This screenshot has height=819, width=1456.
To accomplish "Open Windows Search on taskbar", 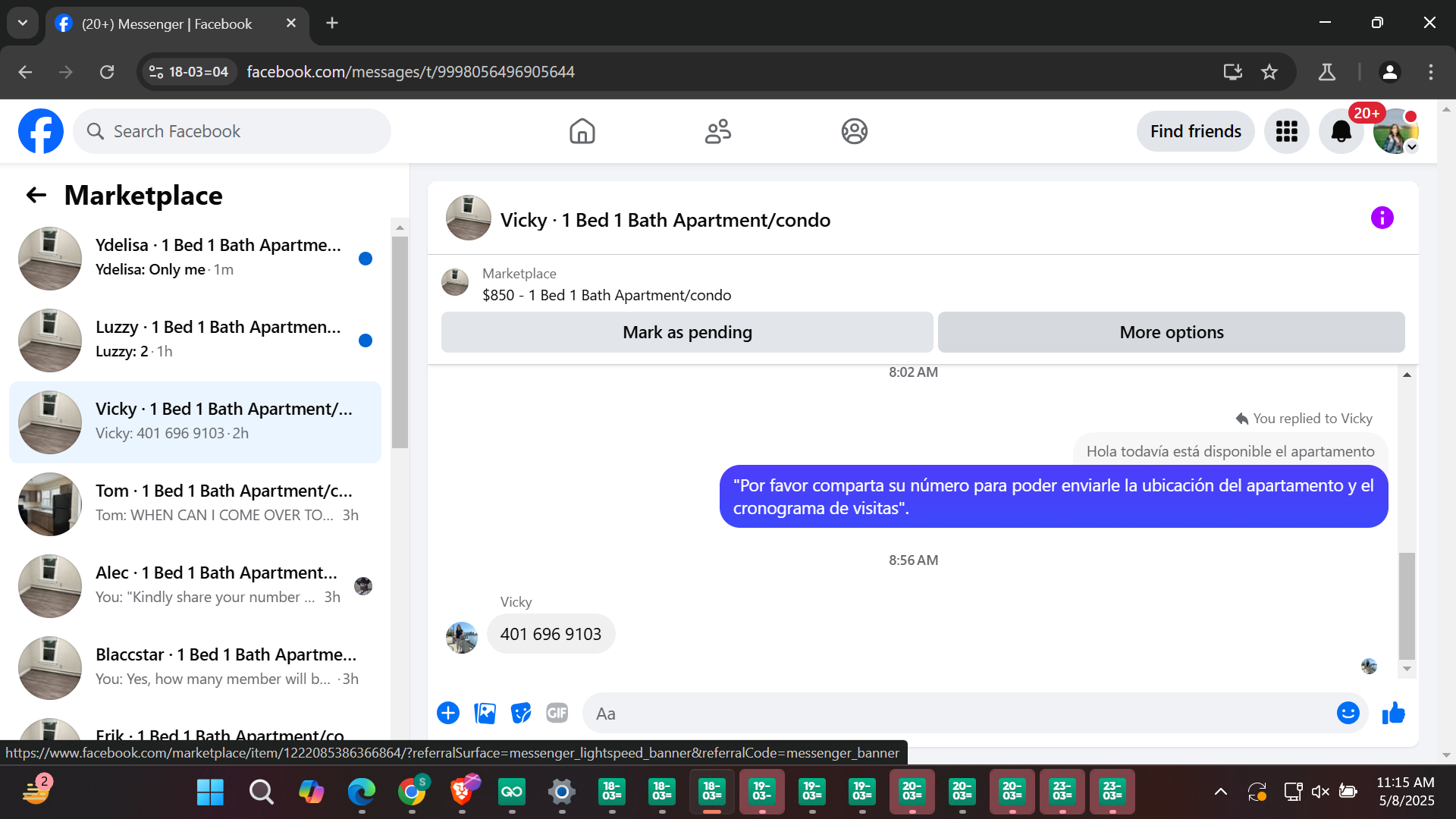I will coord(262,792).
